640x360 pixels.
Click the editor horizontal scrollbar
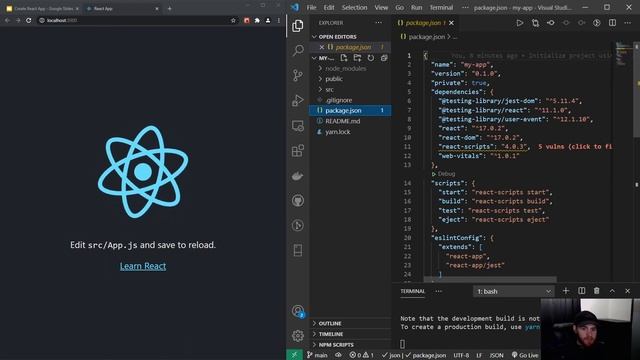coord(490,280)
